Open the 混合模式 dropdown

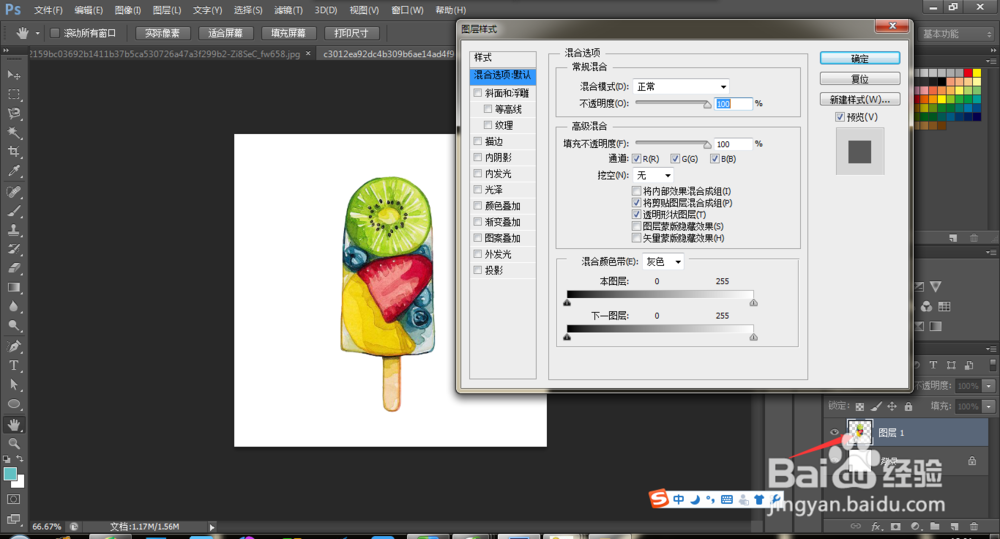[x=681, y=86]
